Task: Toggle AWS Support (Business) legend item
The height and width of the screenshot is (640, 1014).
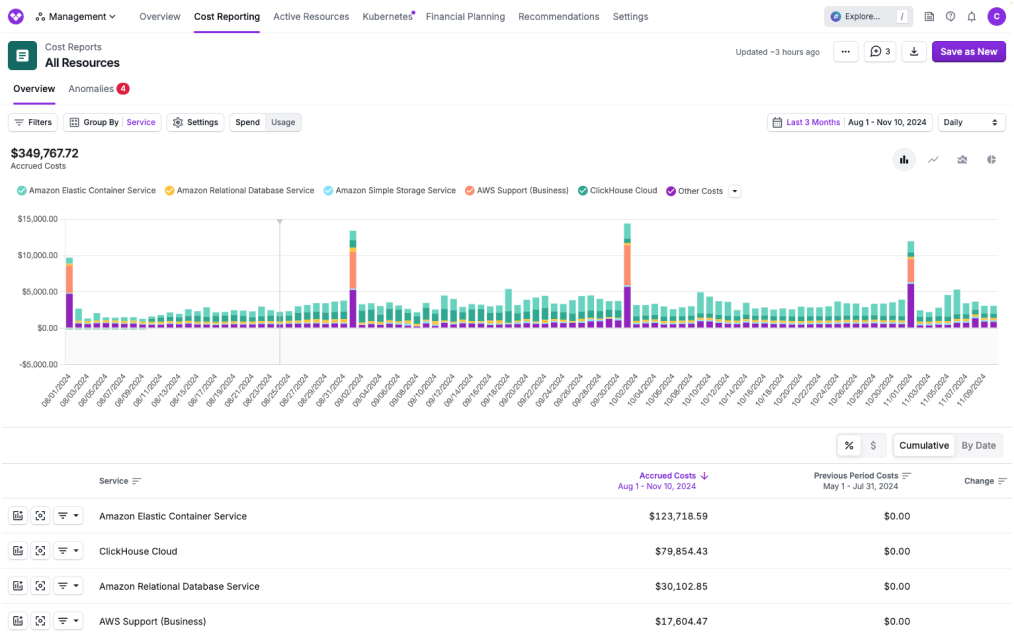Action: pos(517,191)
